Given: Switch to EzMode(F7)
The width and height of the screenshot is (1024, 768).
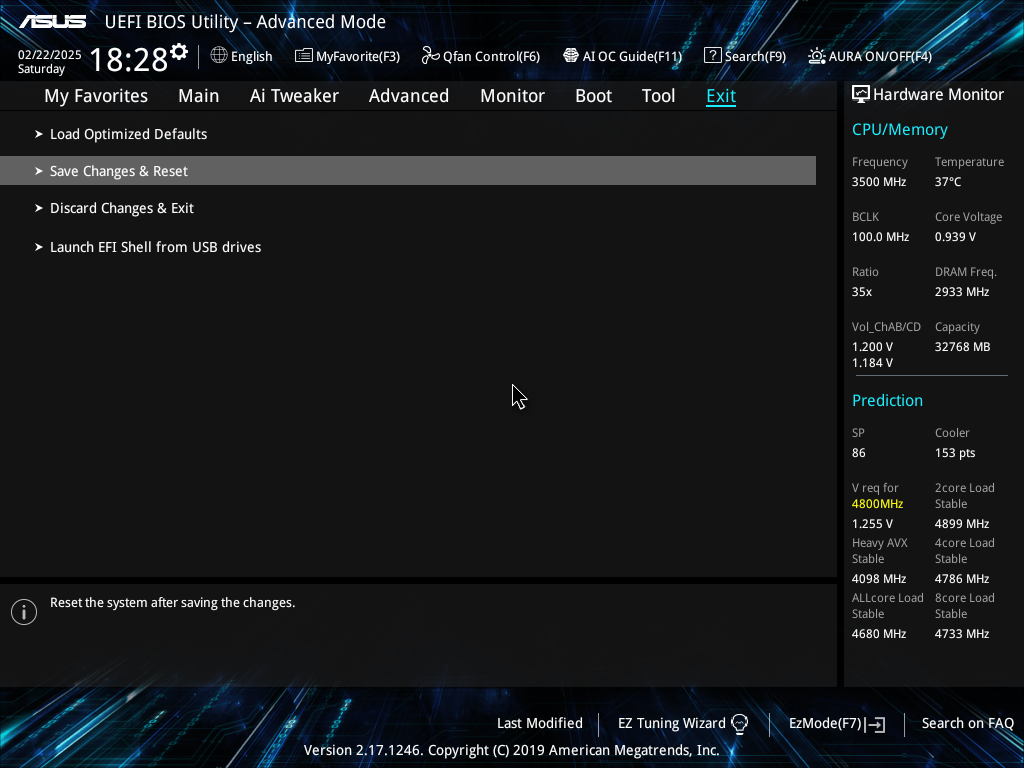Looking at the screenshot, I should tap(825, 724).
